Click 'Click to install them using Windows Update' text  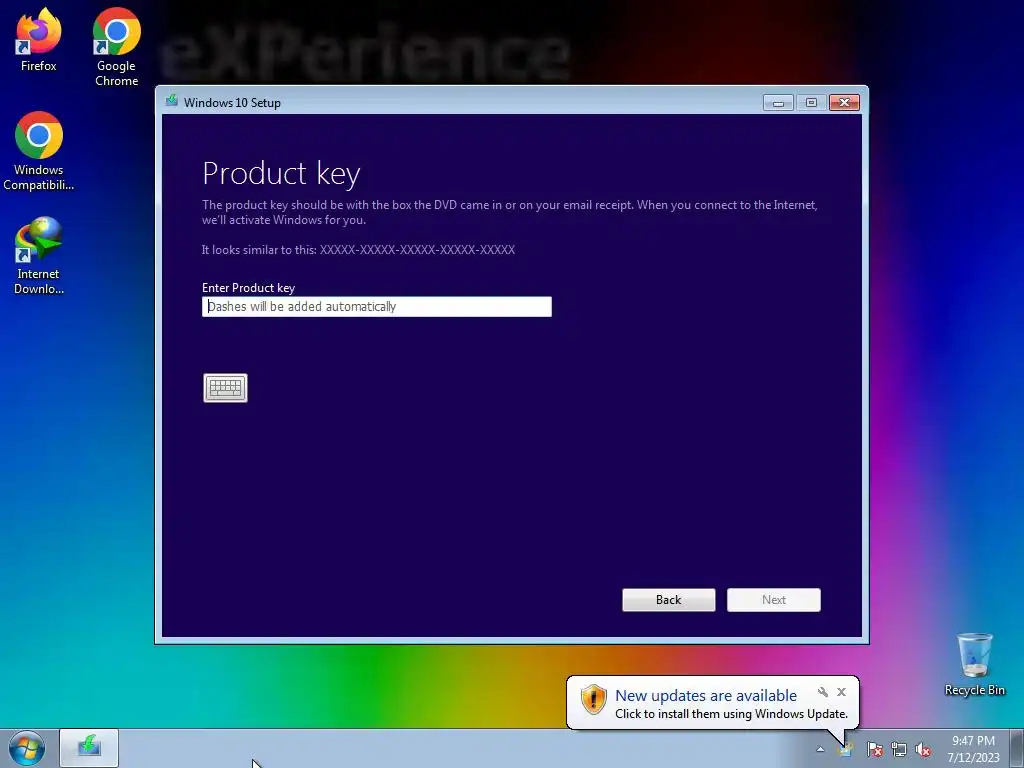coord(731,714)
